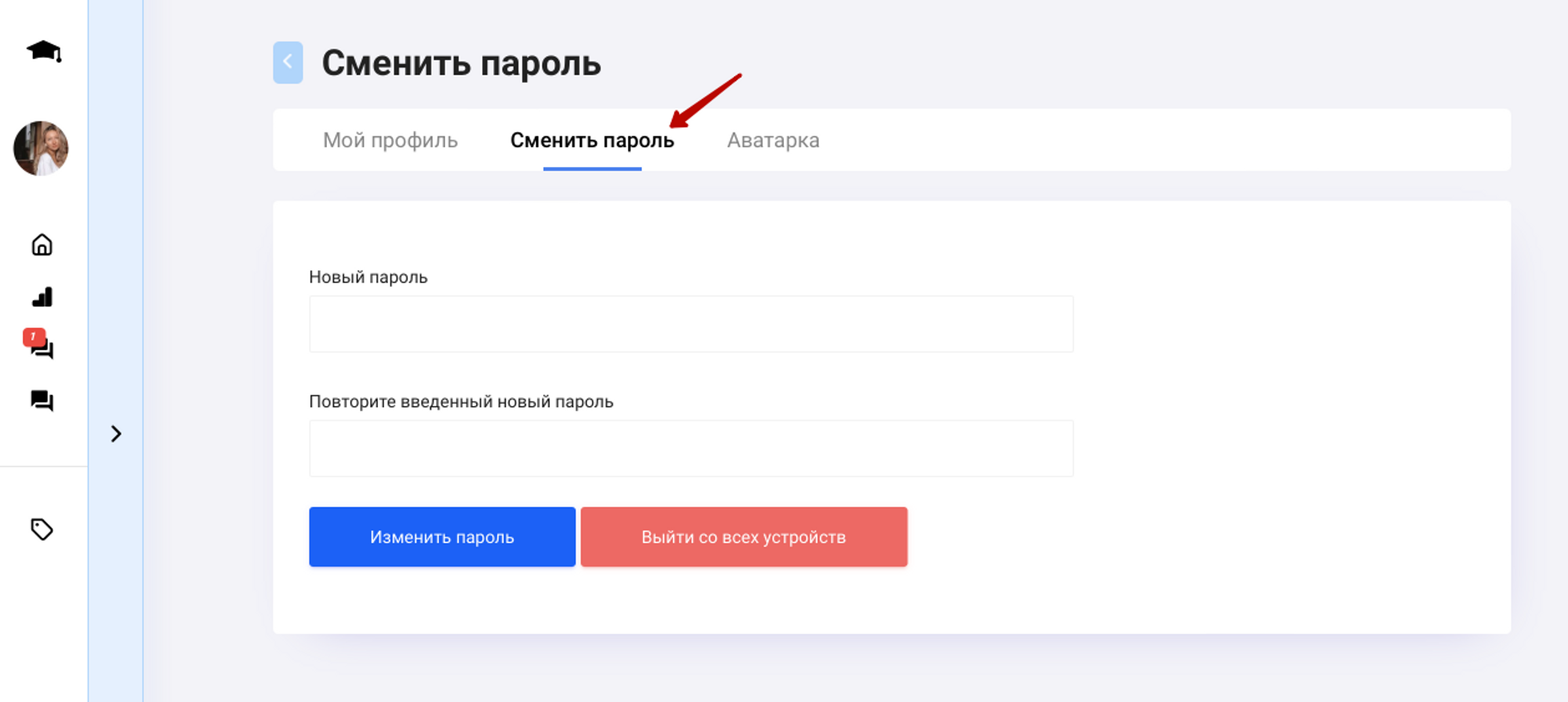Click the Сменить пароль page heading
Viewport: 1568px width, 702px height.
pyautogui.click(x=461, y=63)
